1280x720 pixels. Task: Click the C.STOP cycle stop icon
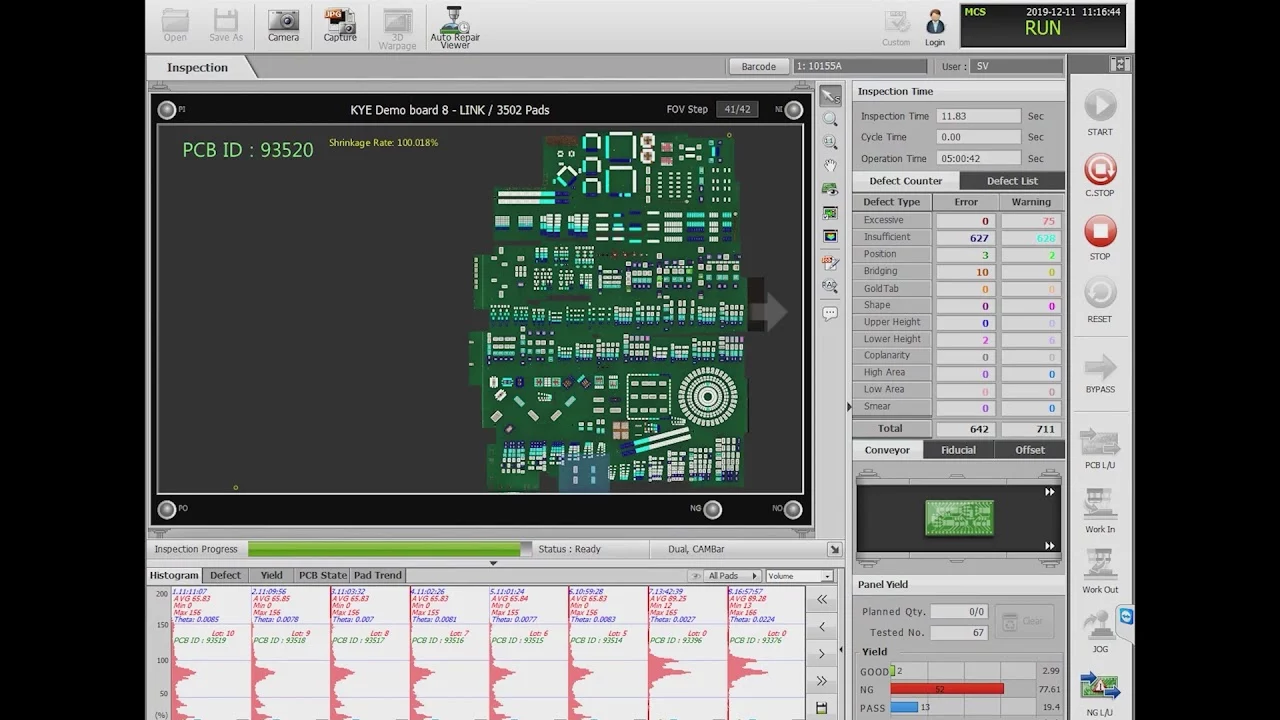click(1100, 170)
